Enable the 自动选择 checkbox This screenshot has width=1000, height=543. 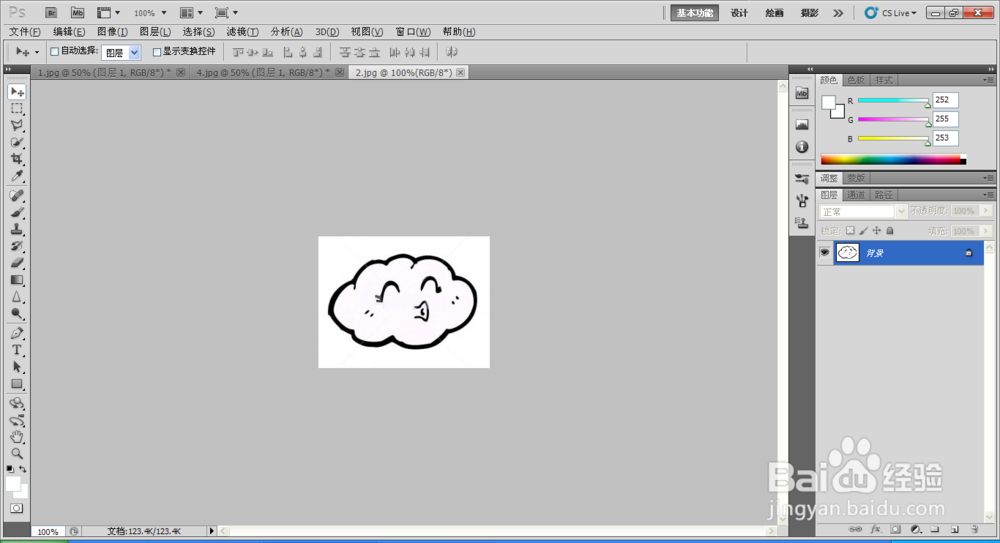55,52
